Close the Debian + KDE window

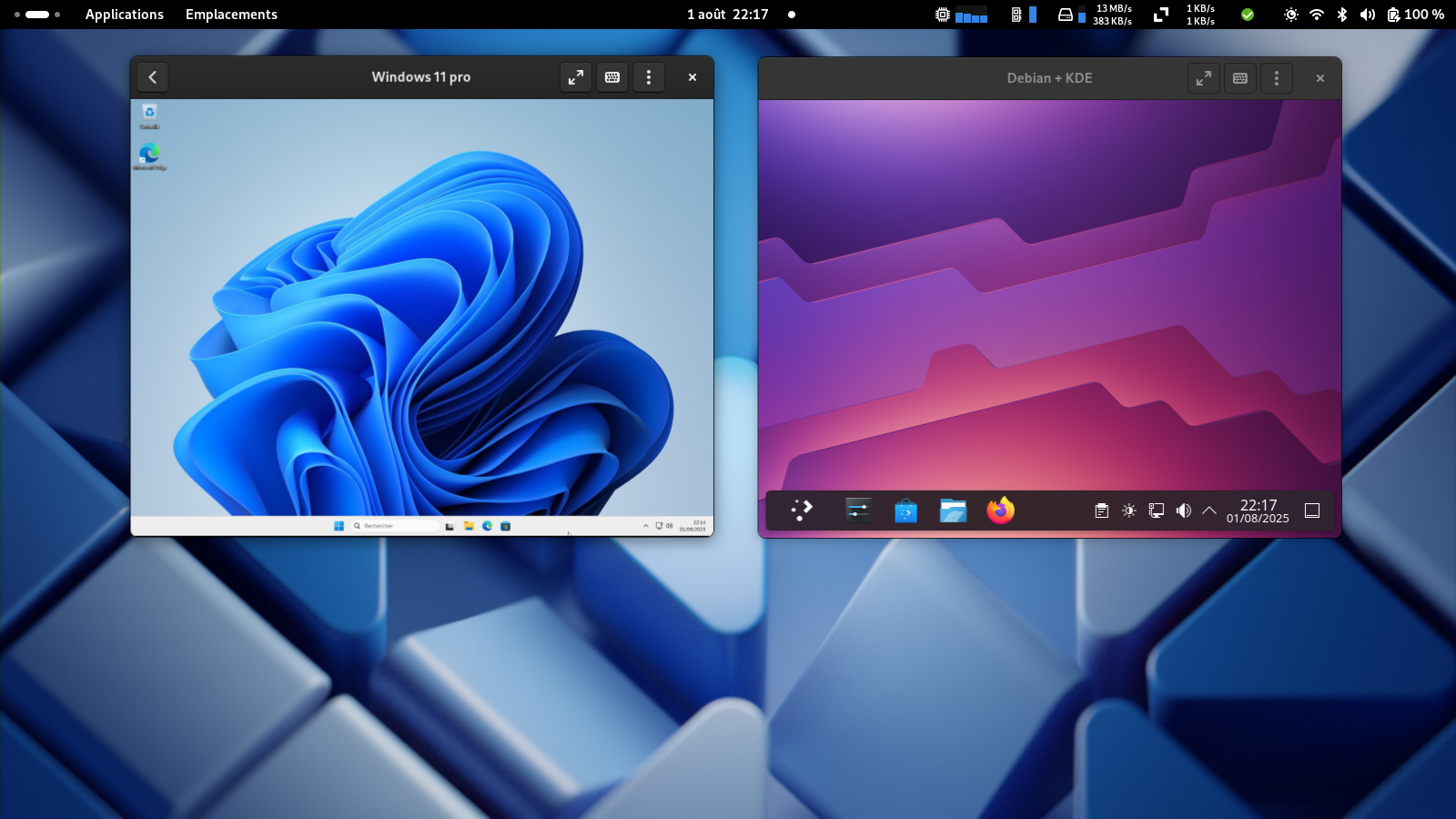tap(1320, 78)
